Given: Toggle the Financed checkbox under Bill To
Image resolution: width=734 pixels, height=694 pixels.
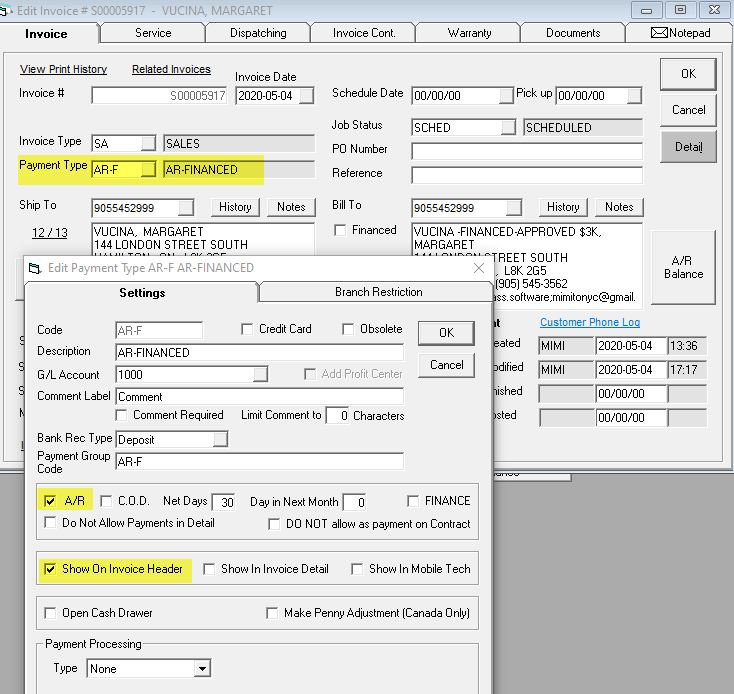Looking at the screenshot, I should pos(340,230).
